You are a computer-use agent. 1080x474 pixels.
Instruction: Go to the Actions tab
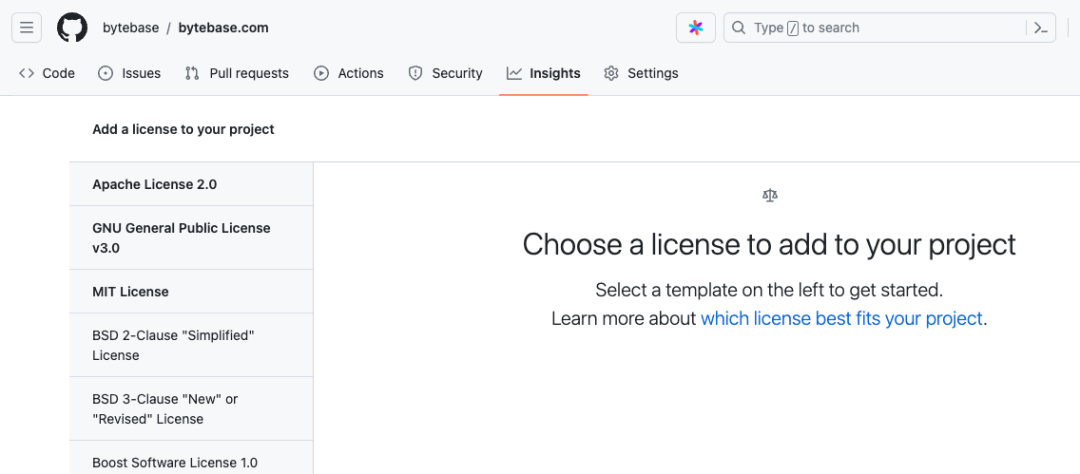coord(349,73)
